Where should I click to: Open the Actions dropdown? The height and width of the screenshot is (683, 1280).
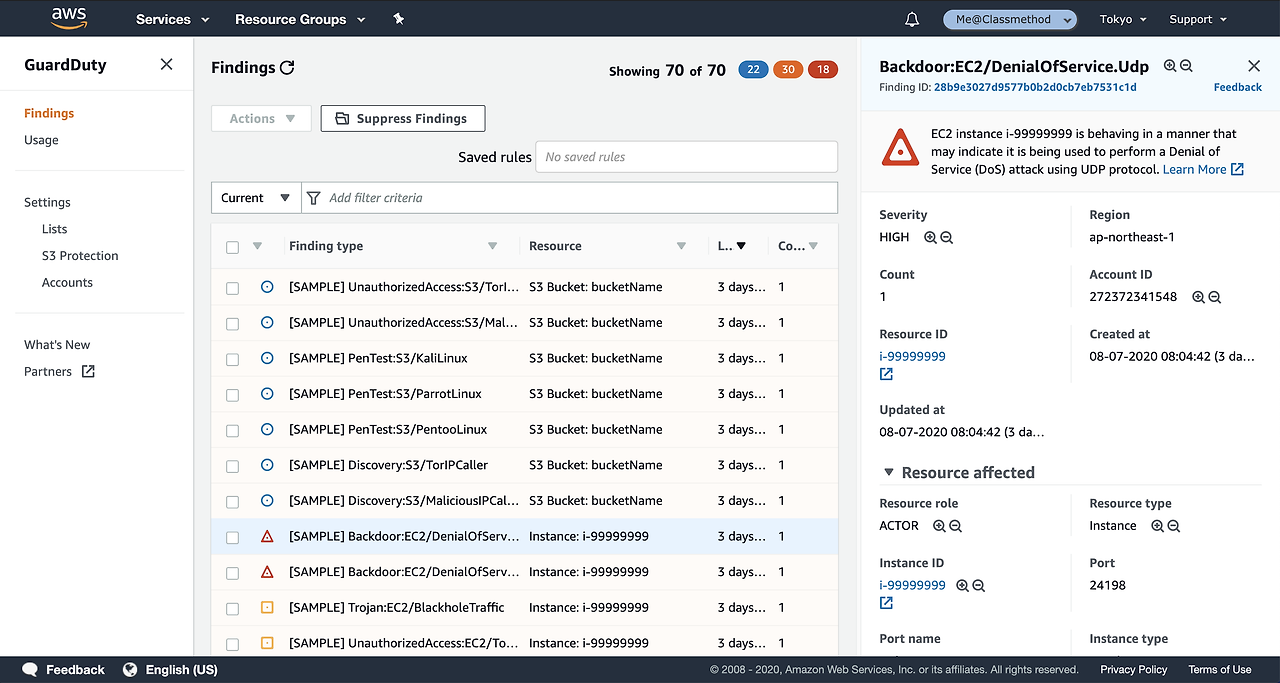click(x=262, y=118)
